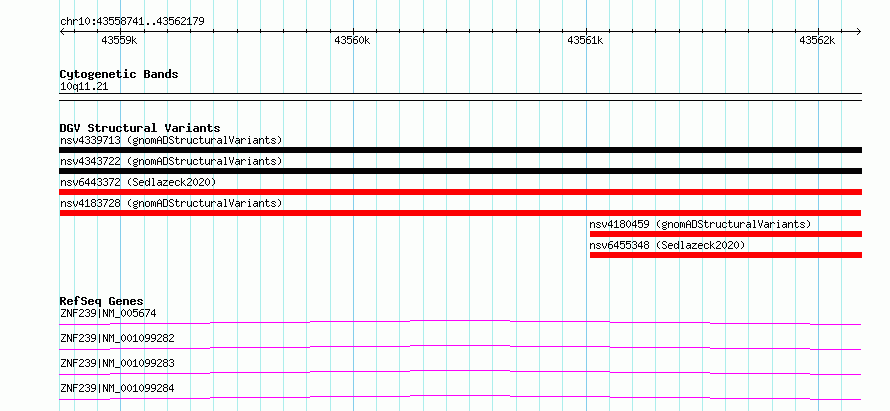Click the red bar of nsv6455348

[726, 255]
